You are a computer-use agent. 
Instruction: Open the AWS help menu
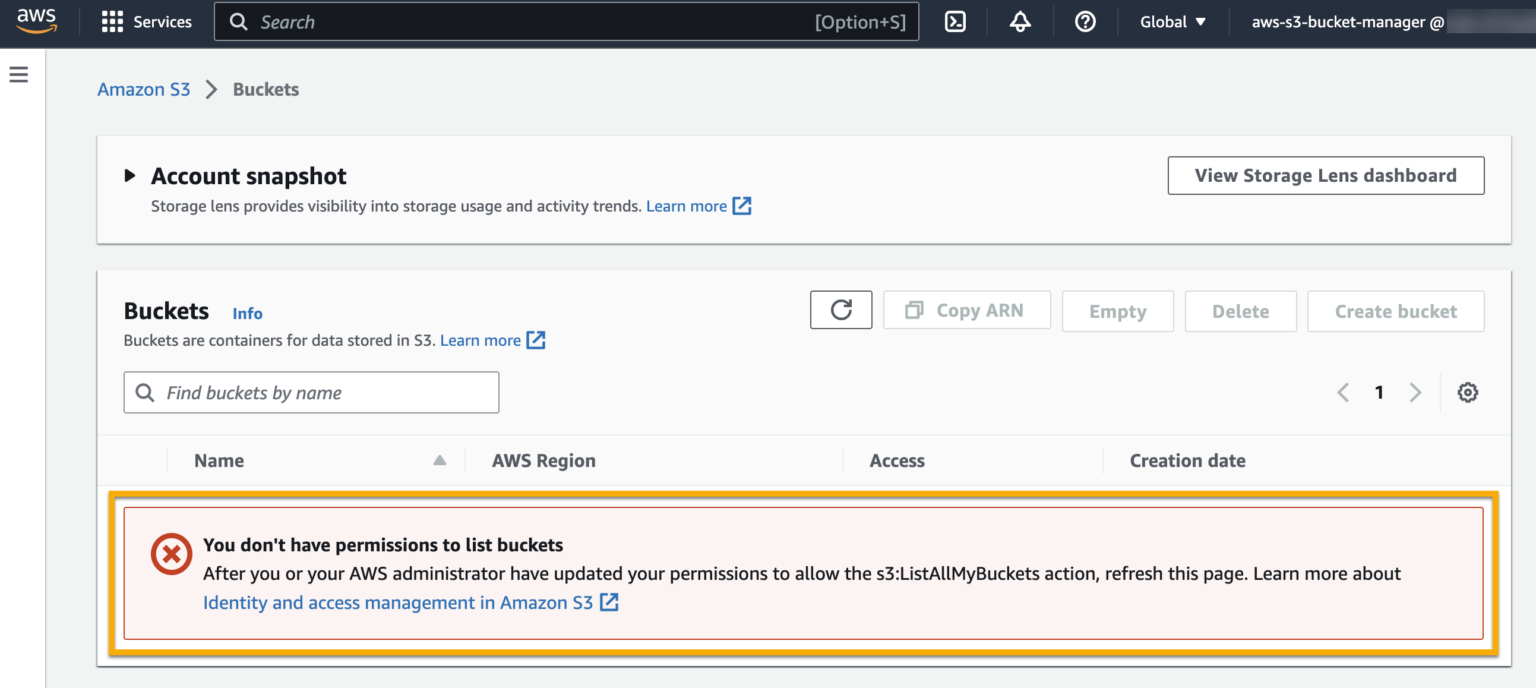(1085, 21)
